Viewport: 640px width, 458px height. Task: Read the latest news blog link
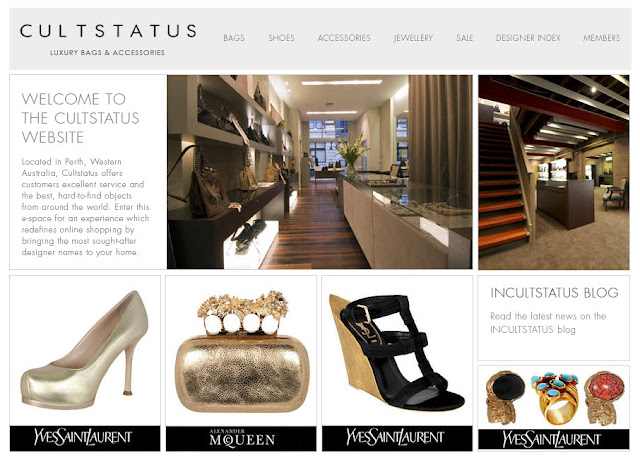pyautogui.click(x=548, y=322)
